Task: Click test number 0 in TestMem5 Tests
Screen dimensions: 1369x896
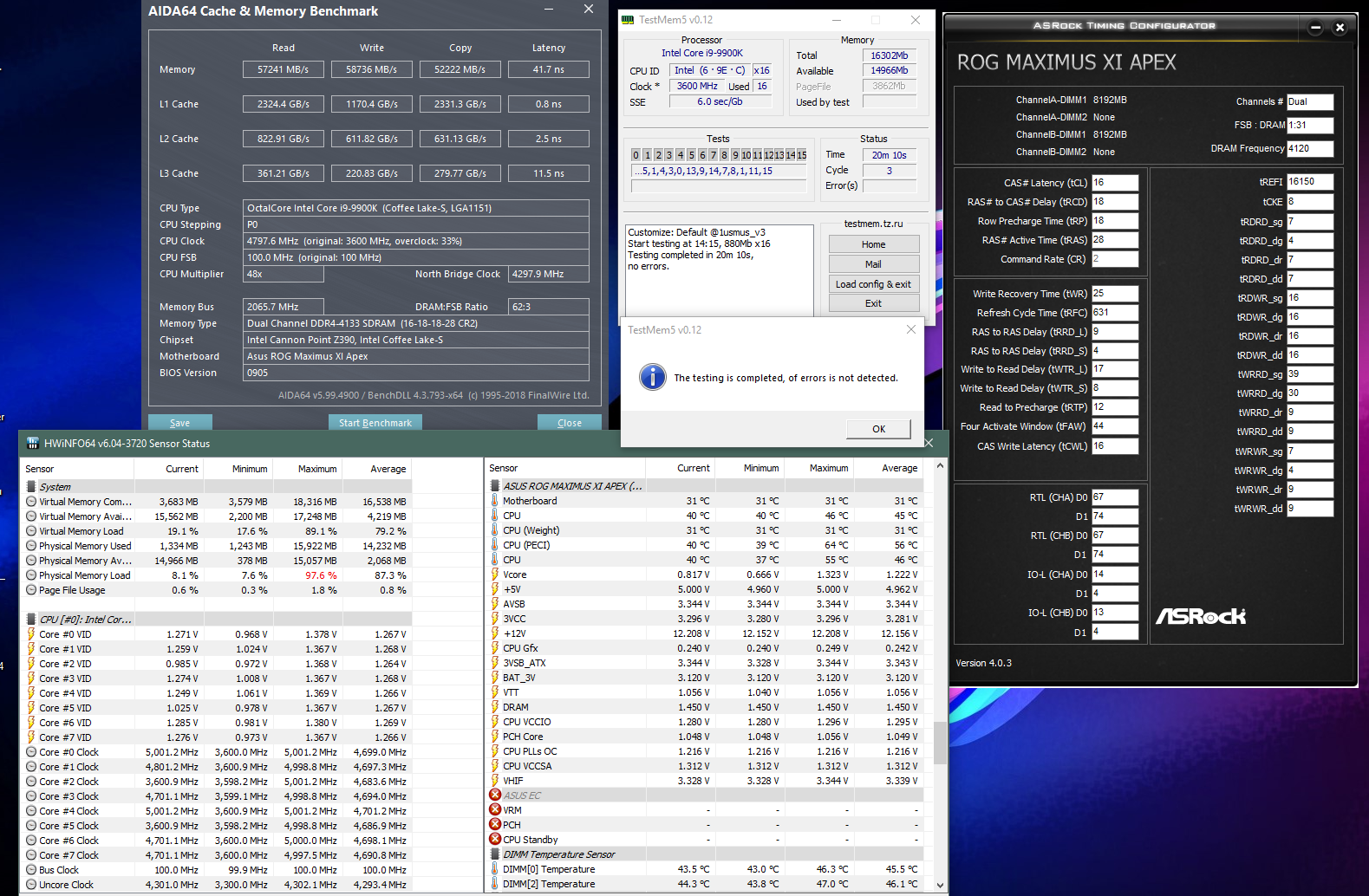Action: click(x=636, y=155)
